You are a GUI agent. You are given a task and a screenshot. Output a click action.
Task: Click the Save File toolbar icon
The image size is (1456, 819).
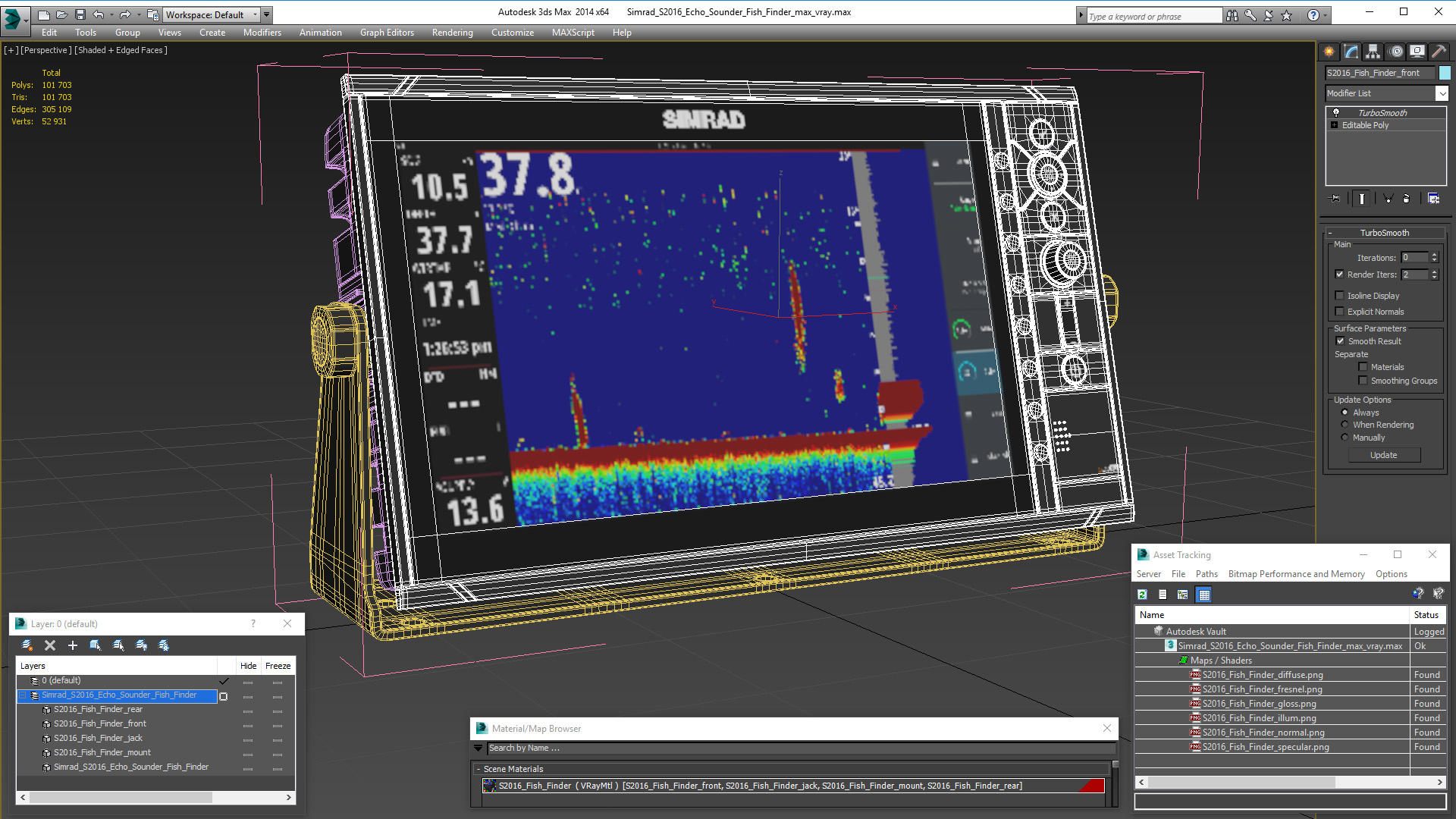click(x=80, y=14)
